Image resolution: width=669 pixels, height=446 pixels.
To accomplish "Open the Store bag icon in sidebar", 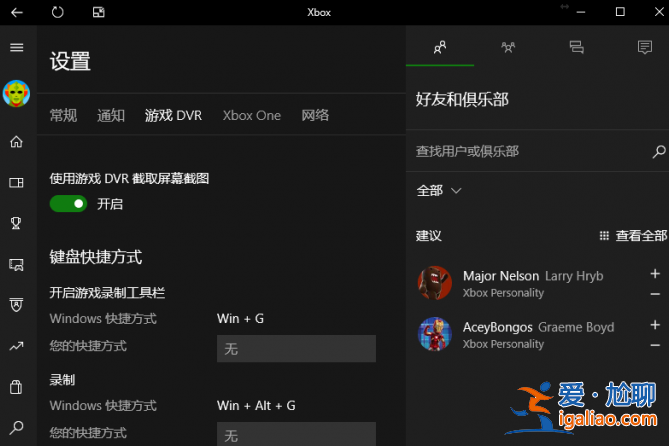I will (x=16, y=387).
